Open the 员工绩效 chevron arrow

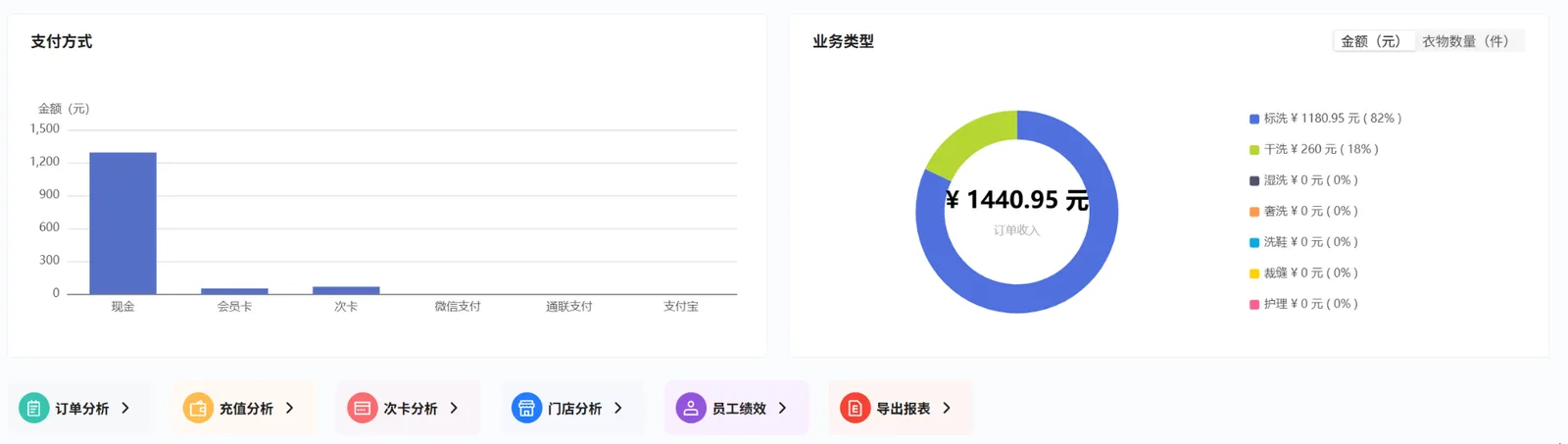pos(782,408)
